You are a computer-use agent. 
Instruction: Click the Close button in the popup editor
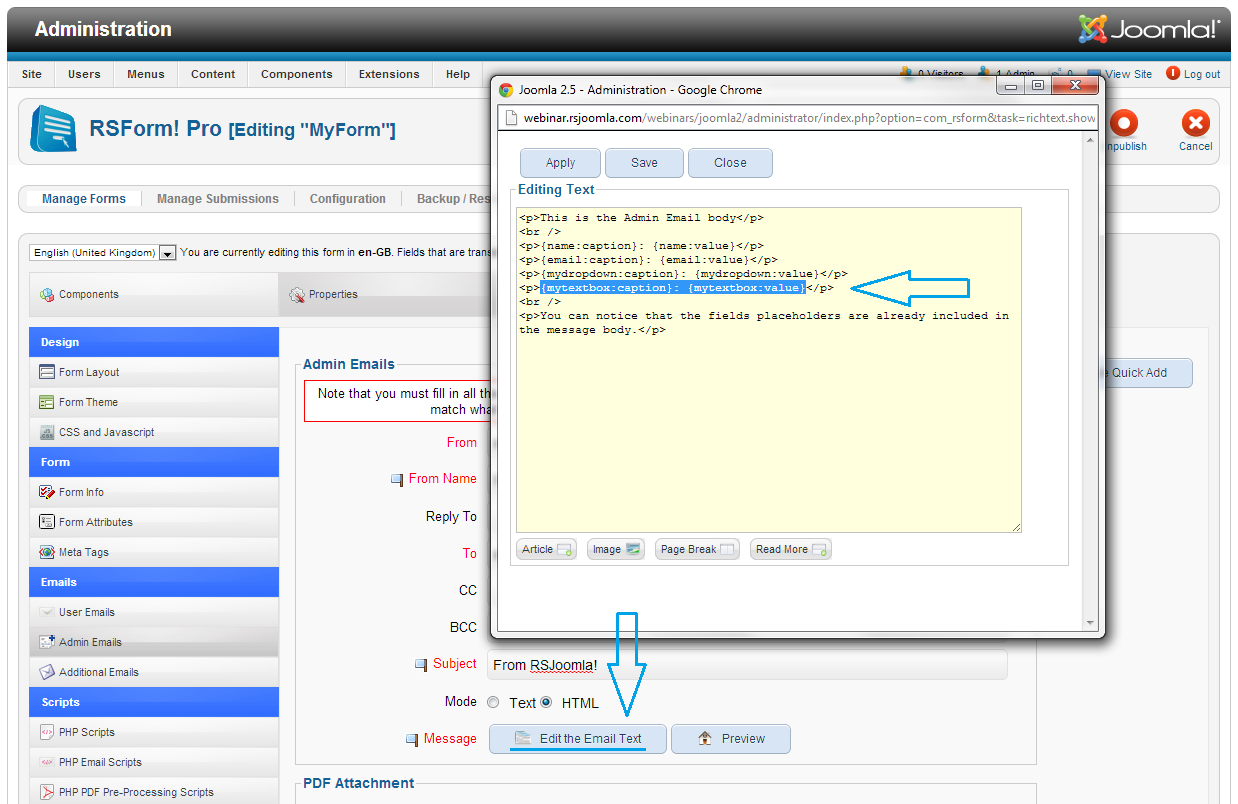click(x=730, y=163)
